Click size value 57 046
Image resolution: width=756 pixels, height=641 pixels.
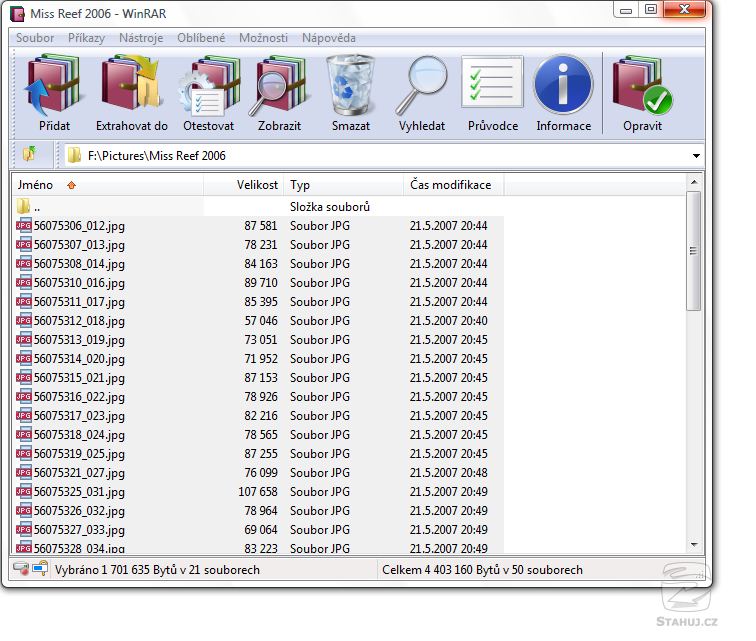[261, 321]
